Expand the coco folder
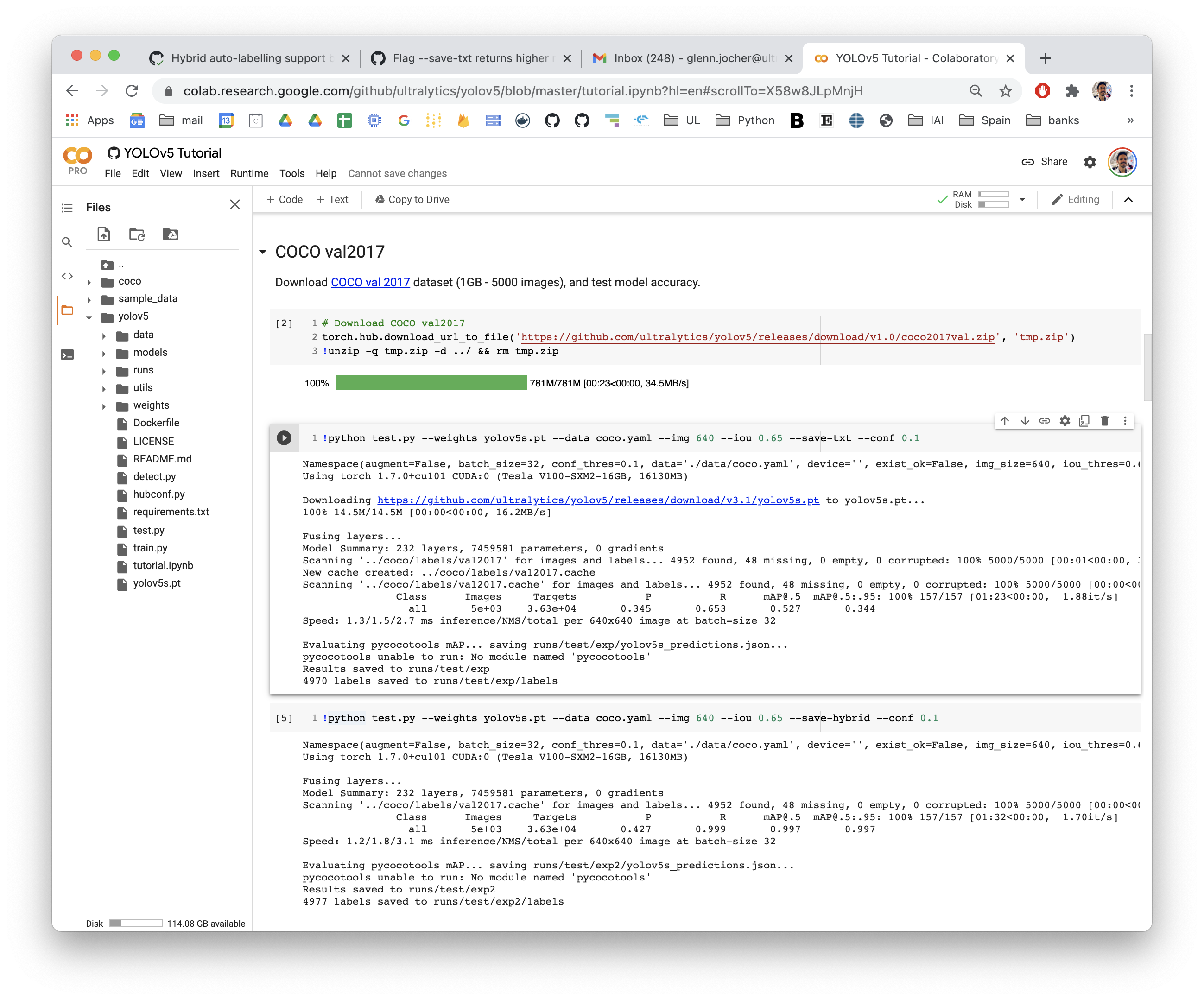Image resolution: width=1204 pixels, height=1000 pixels. coord(89,282)
